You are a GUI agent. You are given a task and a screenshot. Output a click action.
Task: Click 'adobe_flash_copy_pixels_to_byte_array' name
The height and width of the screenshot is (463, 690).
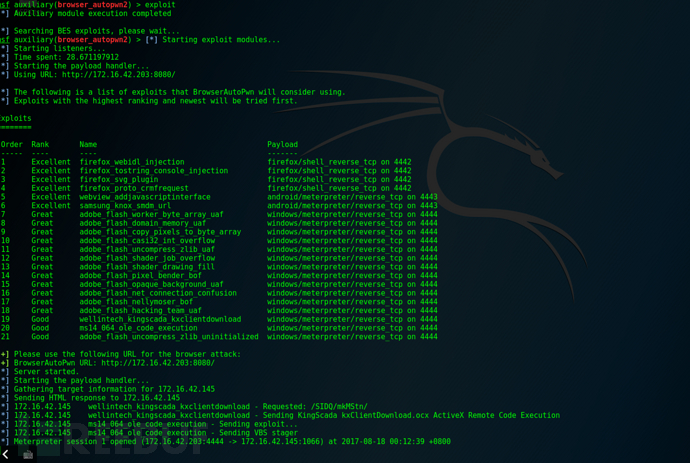(160, 232)
